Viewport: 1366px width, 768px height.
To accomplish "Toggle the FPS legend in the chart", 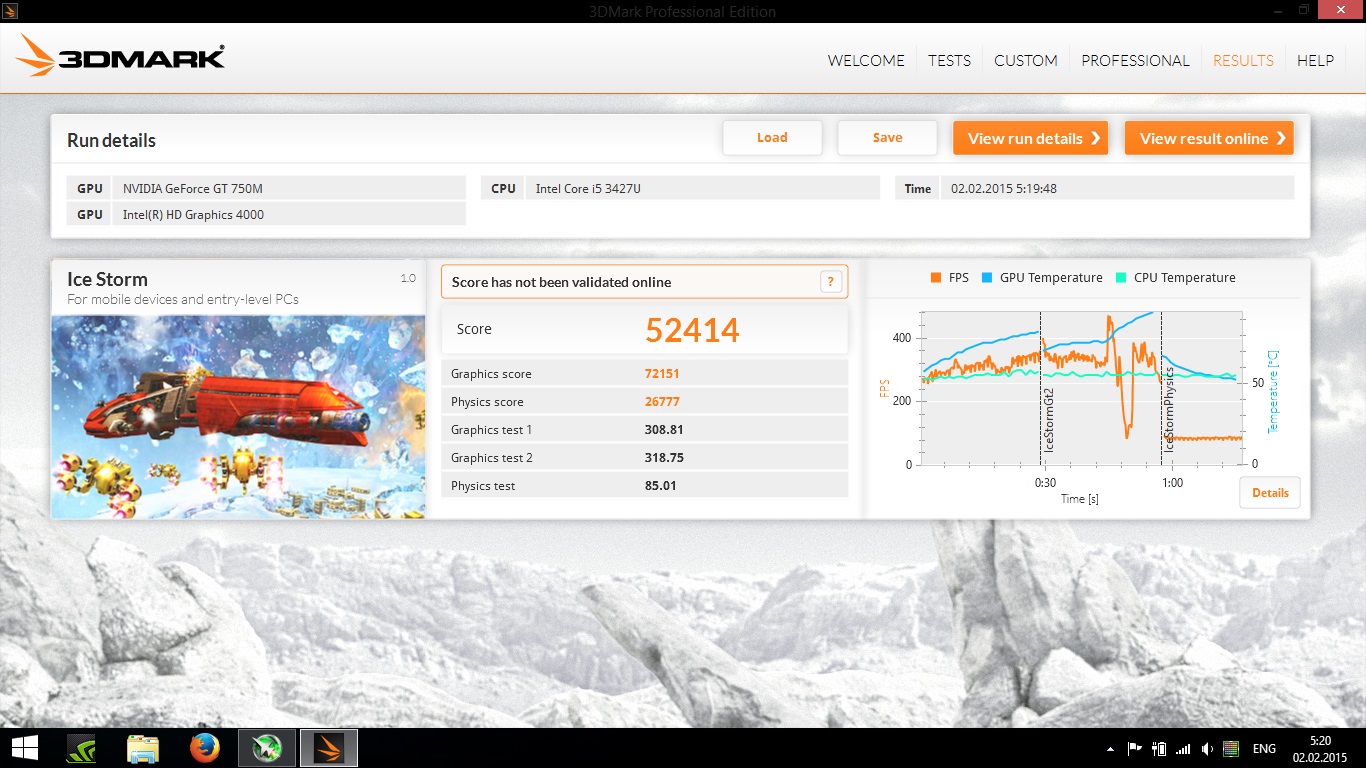I will [x=949, y=278].
